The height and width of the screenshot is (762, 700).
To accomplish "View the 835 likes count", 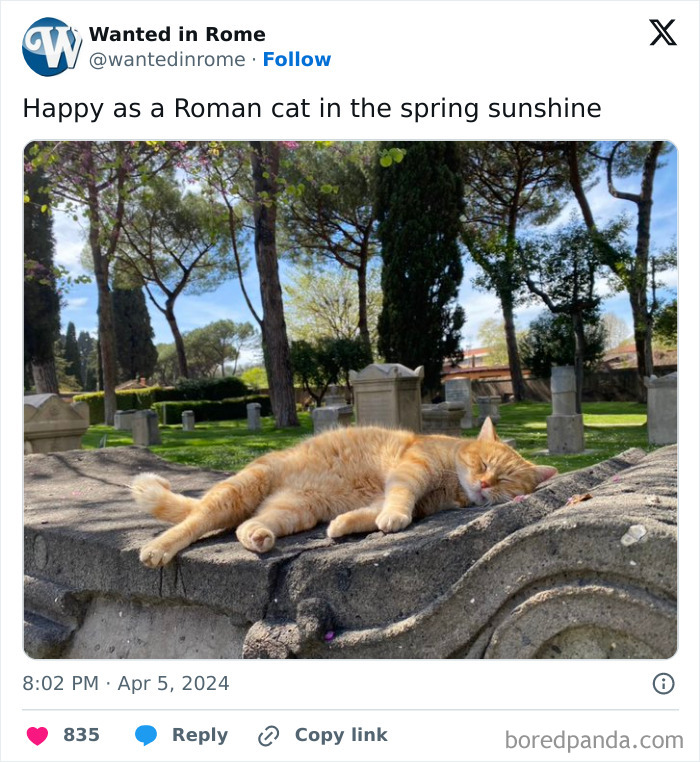I will tap(81, 735).
